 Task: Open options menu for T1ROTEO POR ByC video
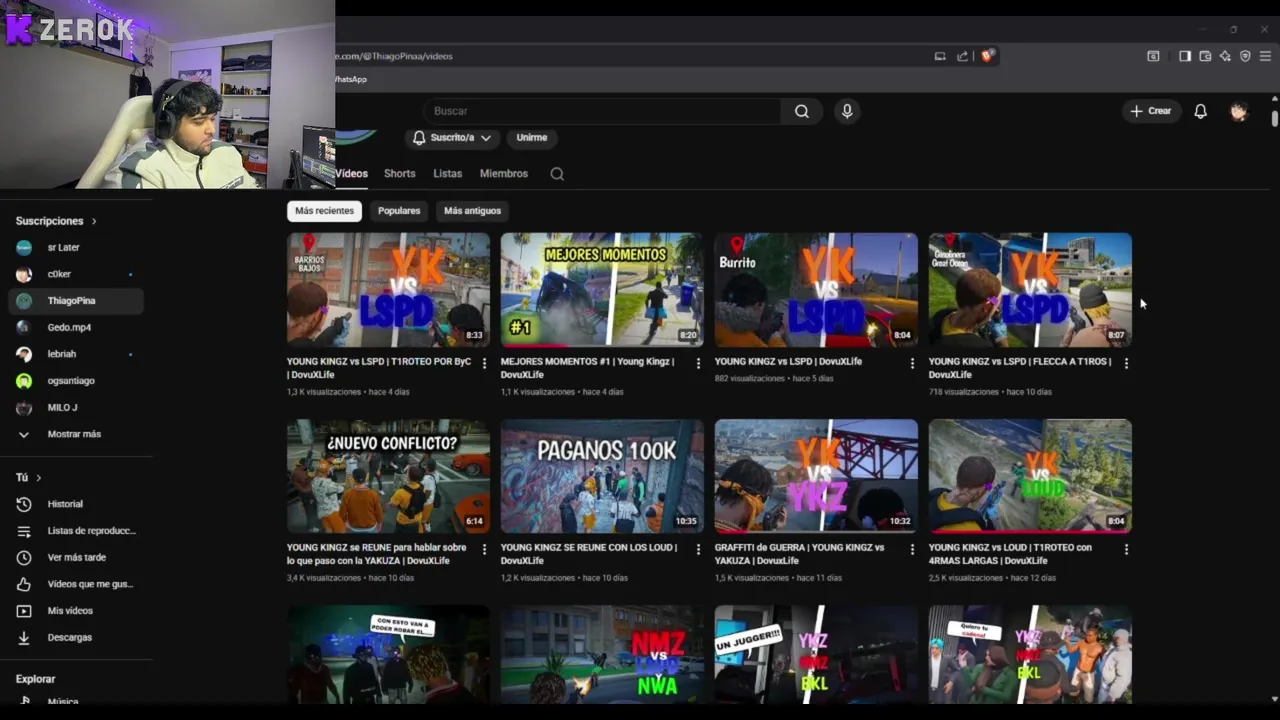tap(484, 364)
